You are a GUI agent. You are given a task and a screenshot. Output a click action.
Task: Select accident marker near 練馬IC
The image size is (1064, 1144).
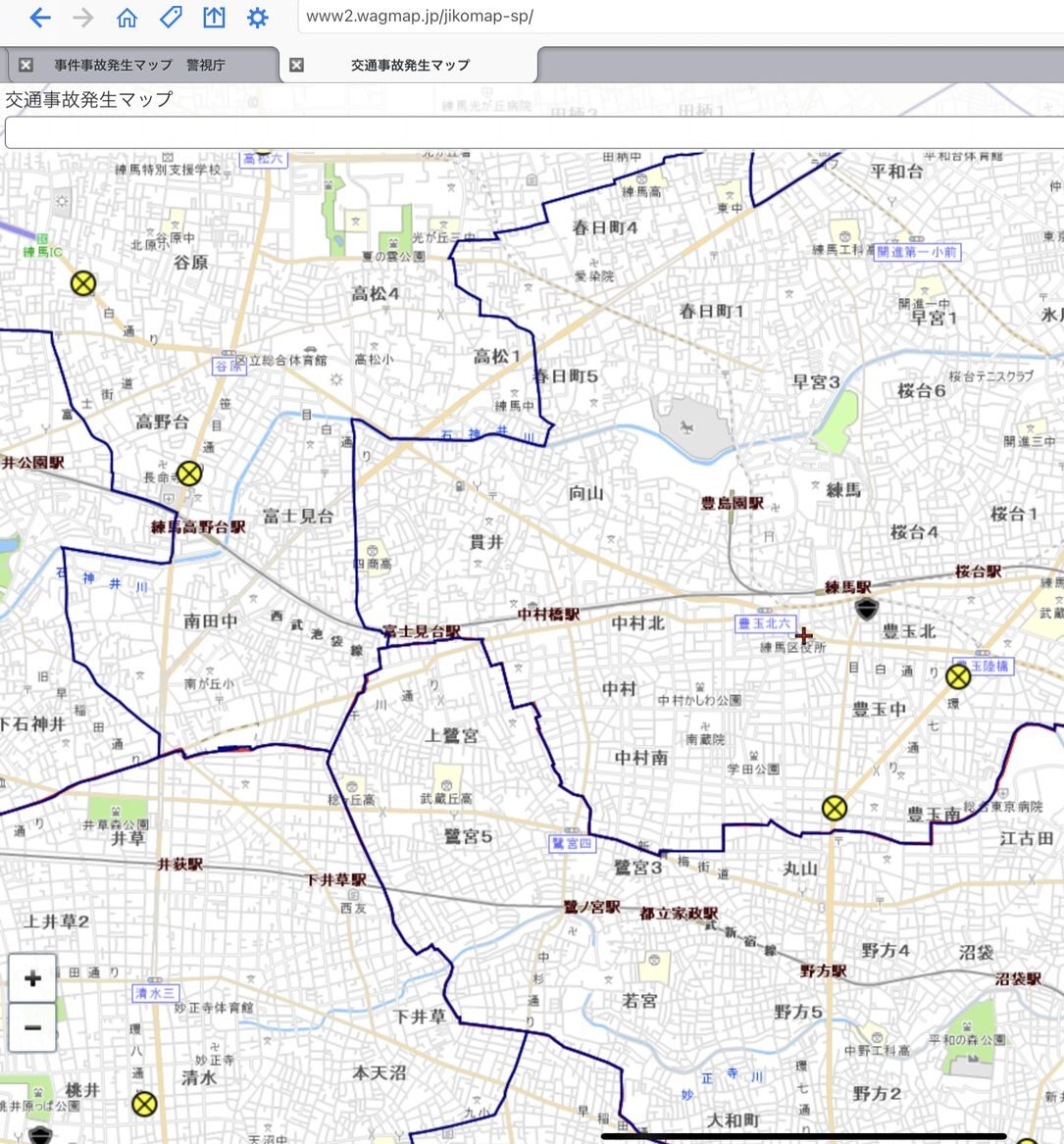pyautogui.click(x=83, y=283)
